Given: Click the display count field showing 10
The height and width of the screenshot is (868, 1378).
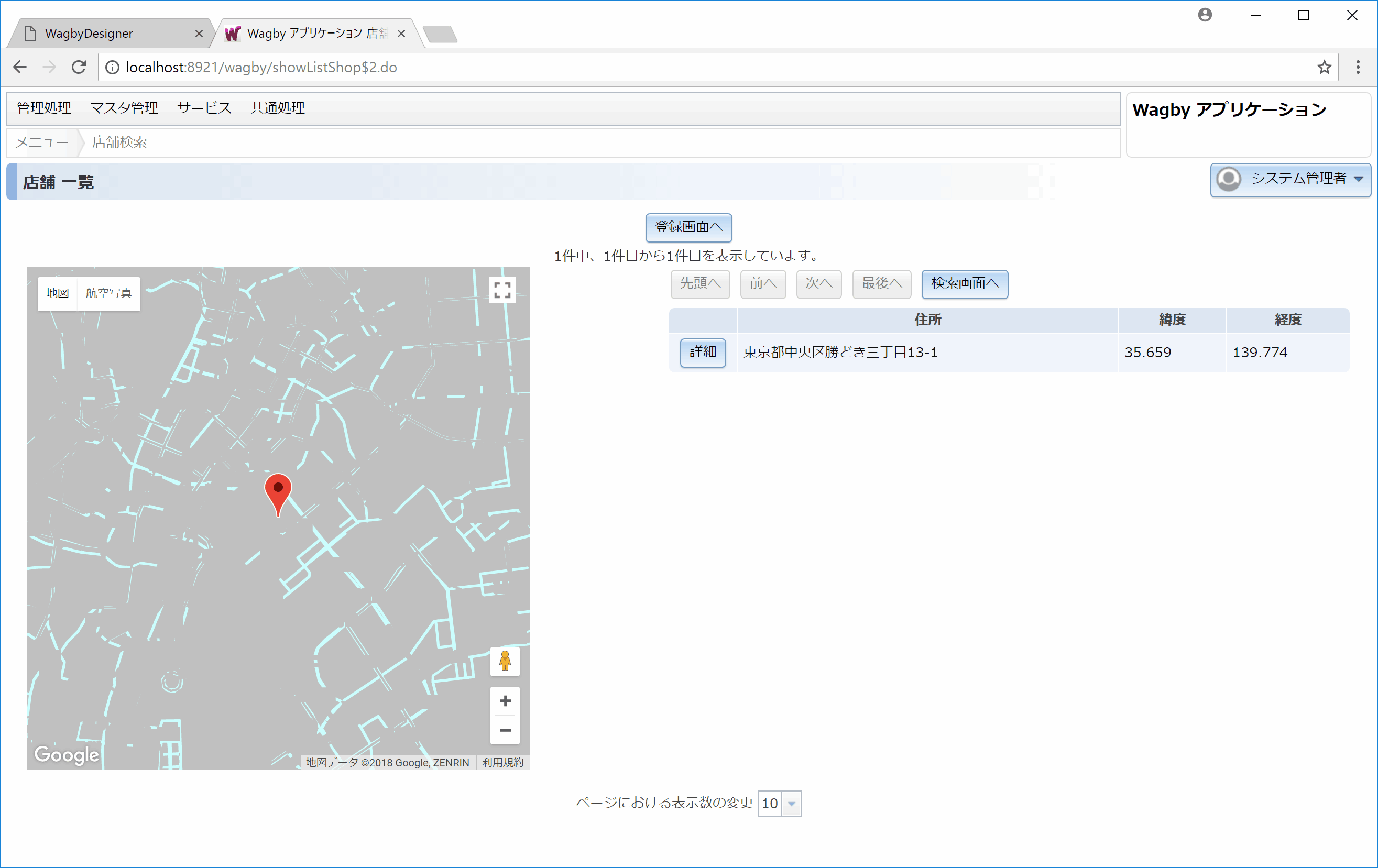Looking at the screenshot, I should (770, 804).
